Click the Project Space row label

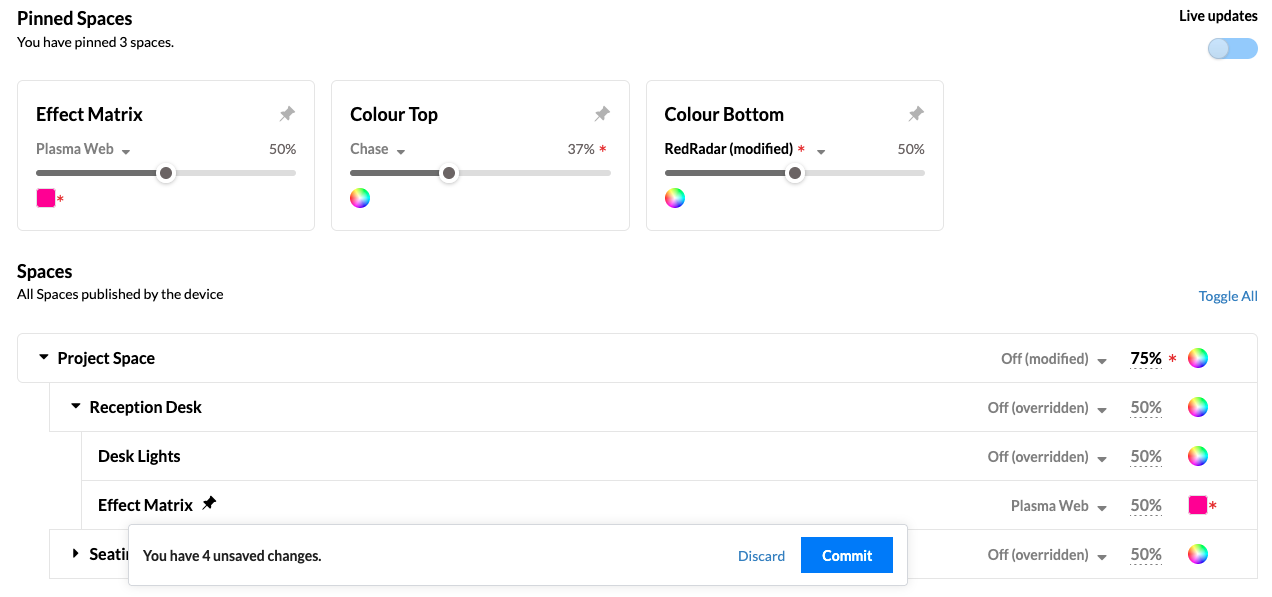[x=106, y=358]
